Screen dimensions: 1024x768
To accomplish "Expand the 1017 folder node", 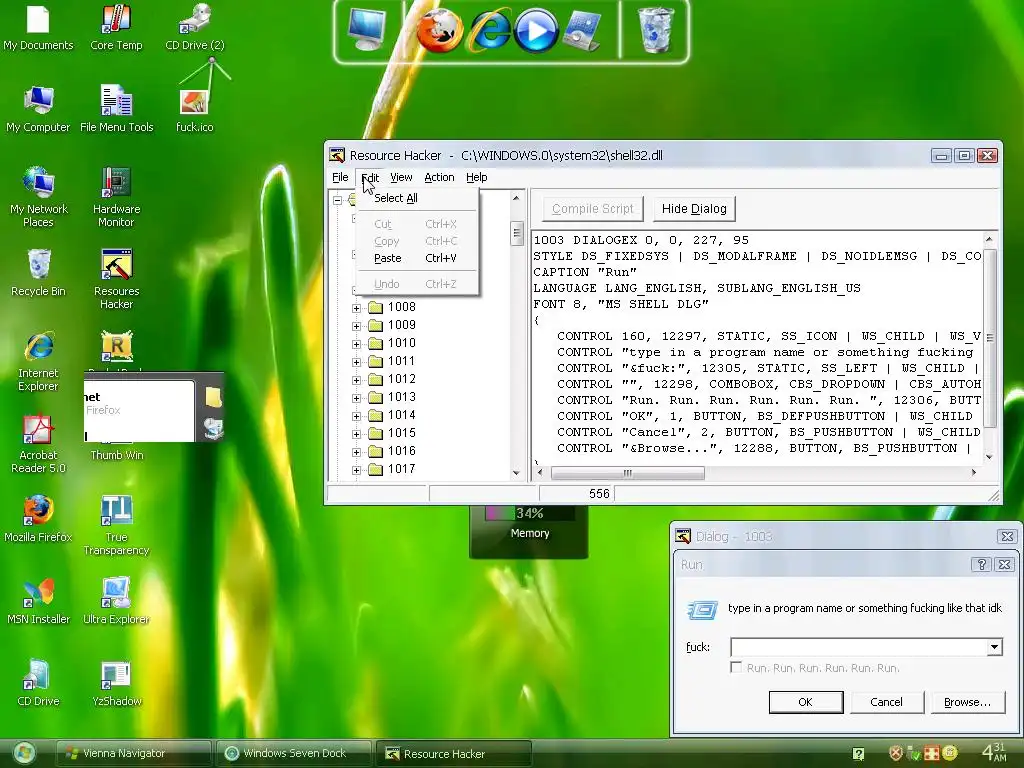I will click(x=356, y=470).
